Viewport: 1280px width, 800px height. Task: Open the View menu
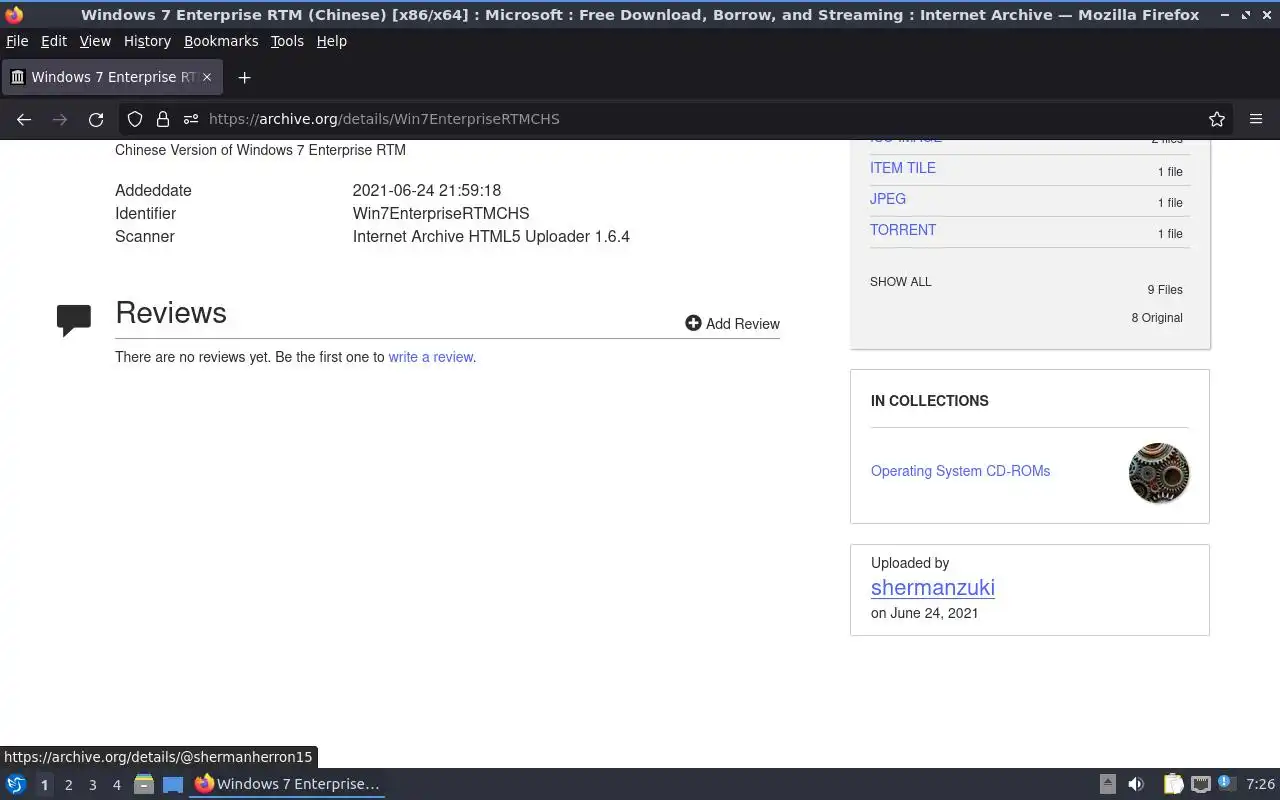(x=95, y=41)
